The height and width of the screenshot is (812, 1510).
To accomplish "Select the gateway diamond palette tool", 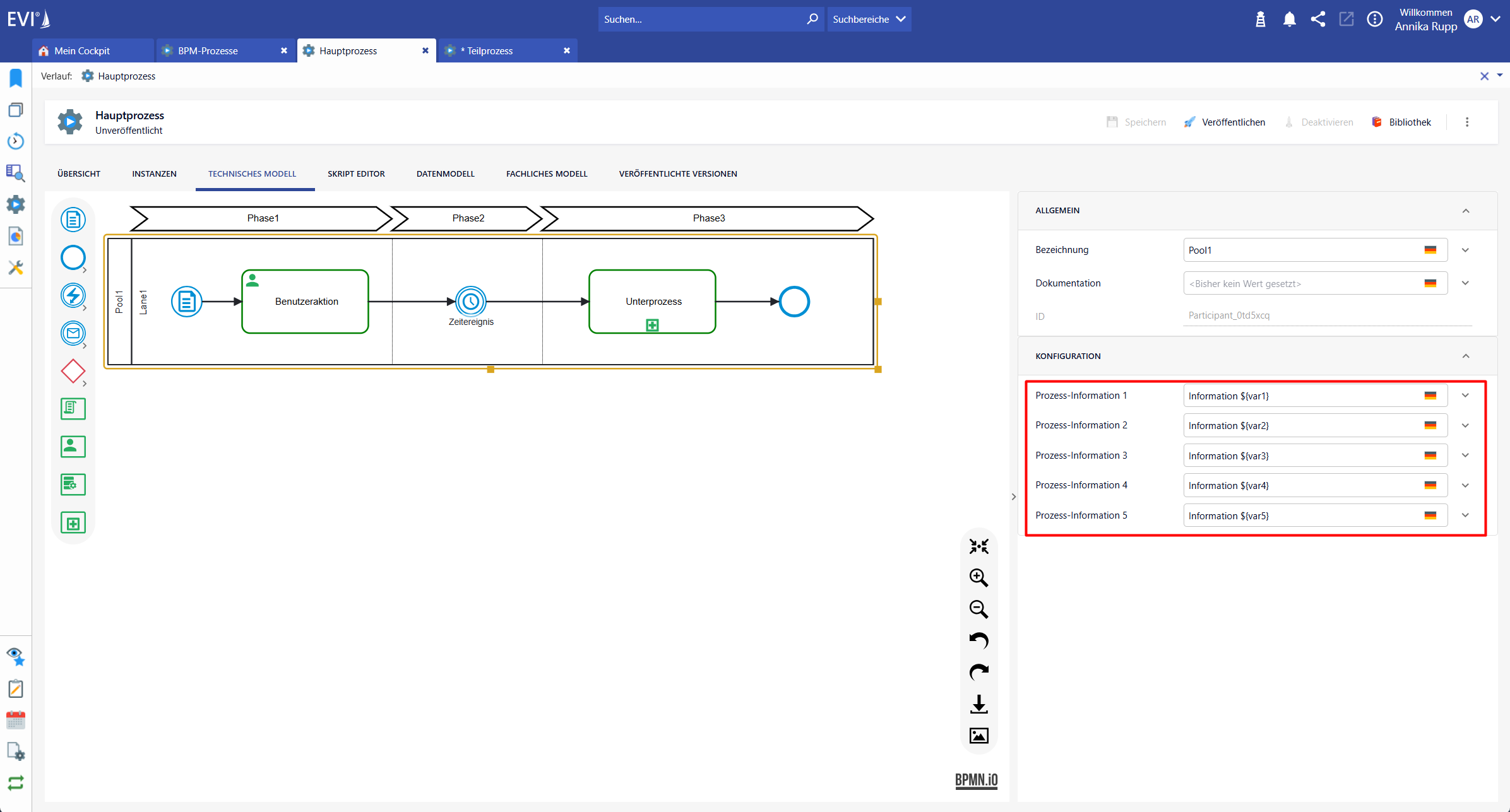I will click(73, 371).
